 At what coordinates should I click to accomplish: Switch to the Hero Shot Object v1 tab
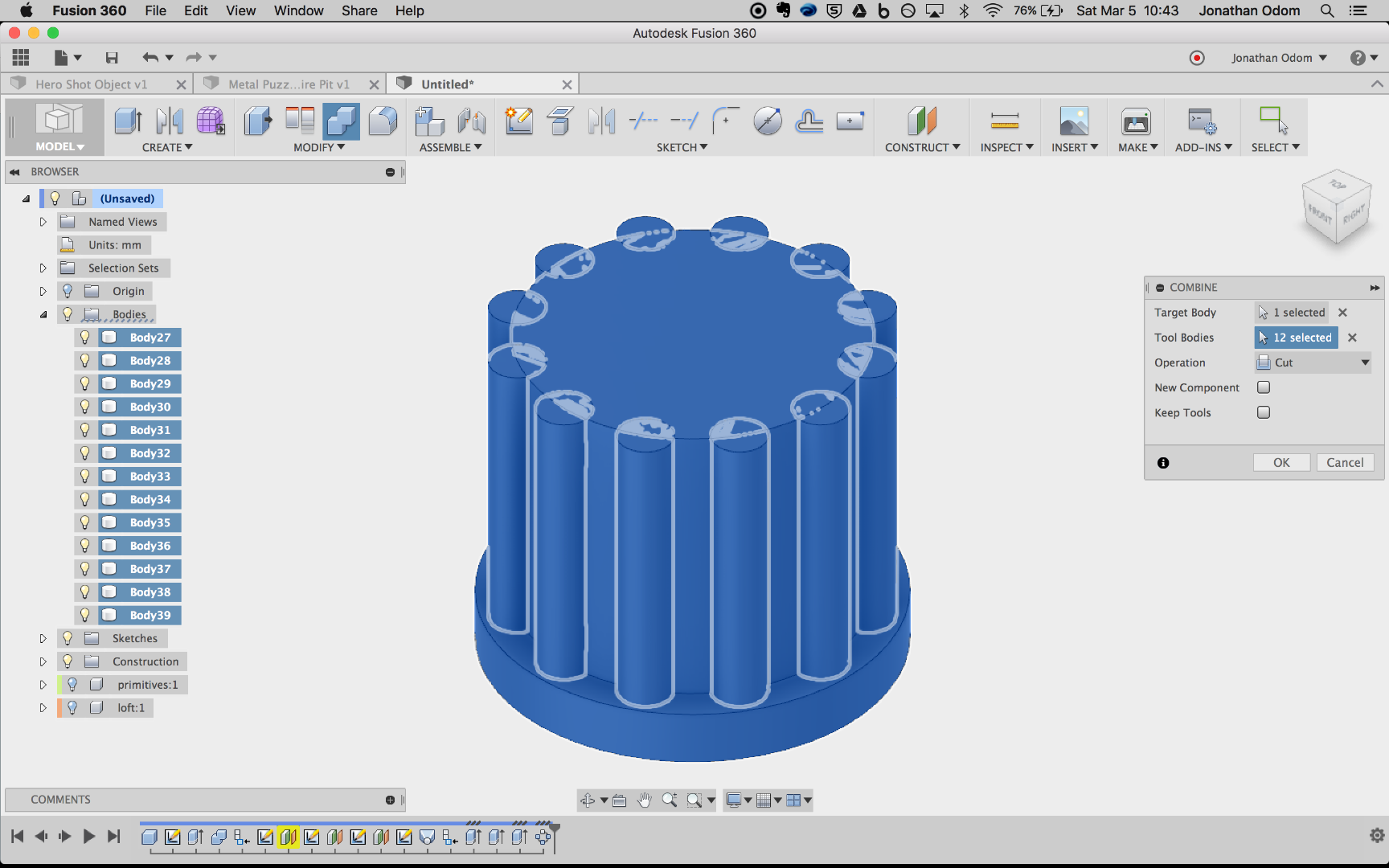point(91,84)
